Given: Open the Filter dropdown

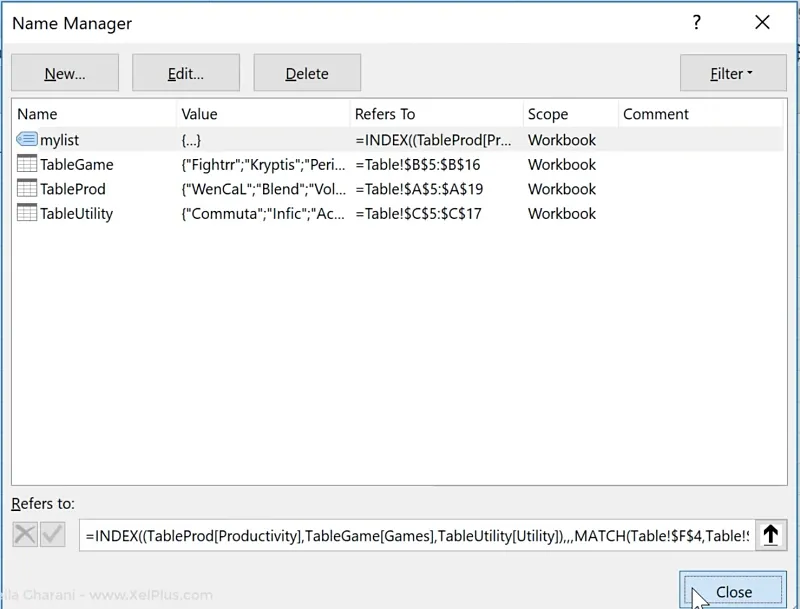Looking at the screenshot, I should 732,73.
